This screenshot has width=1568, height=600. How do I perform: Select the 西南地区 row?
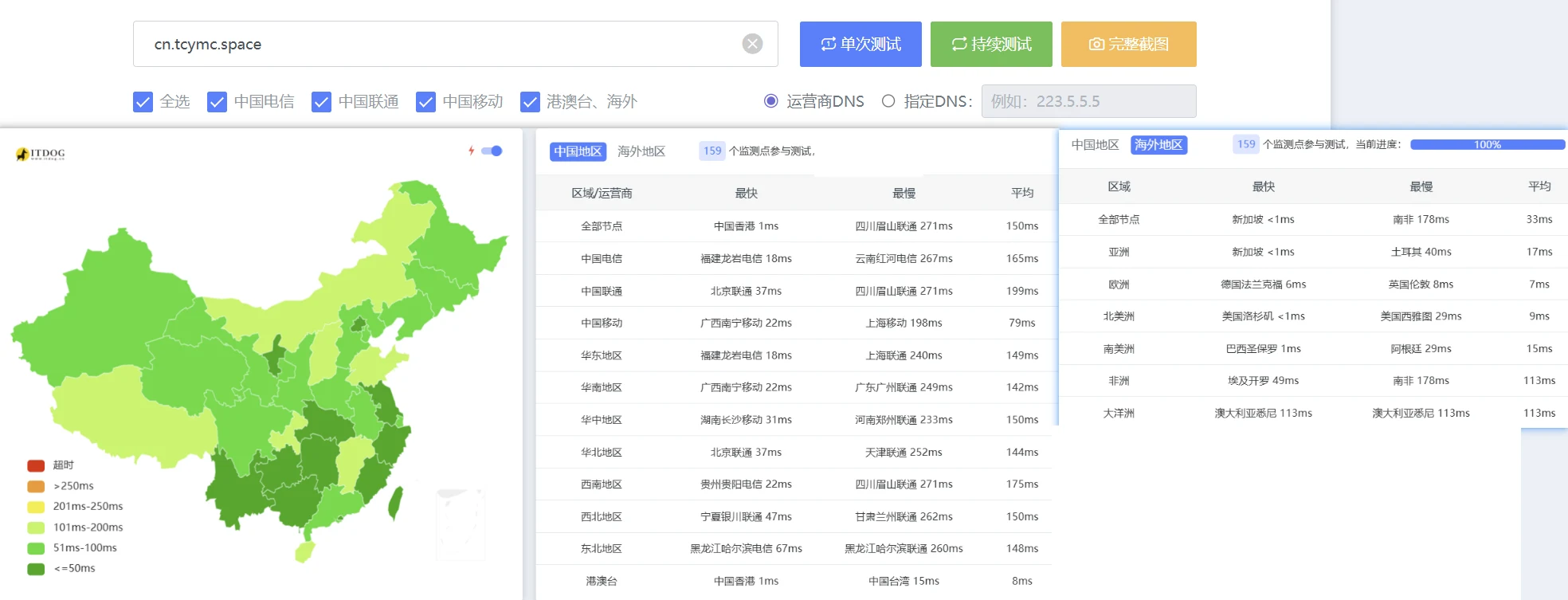[x=794, y=484]
